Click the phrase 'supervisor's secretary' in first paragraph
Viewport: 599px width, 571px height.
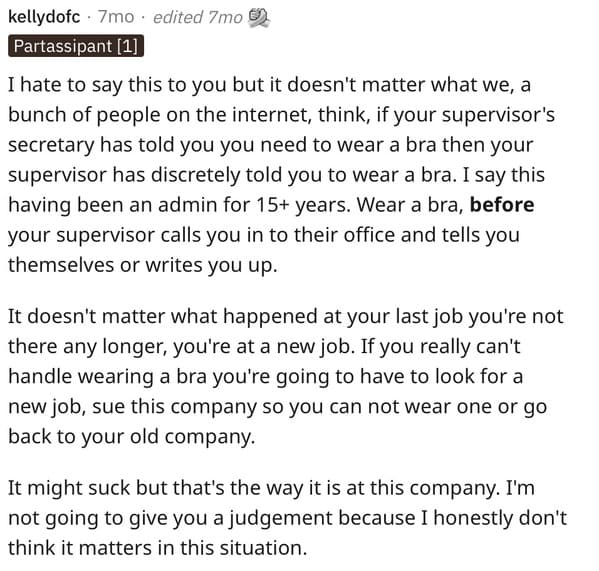[282, 130]
